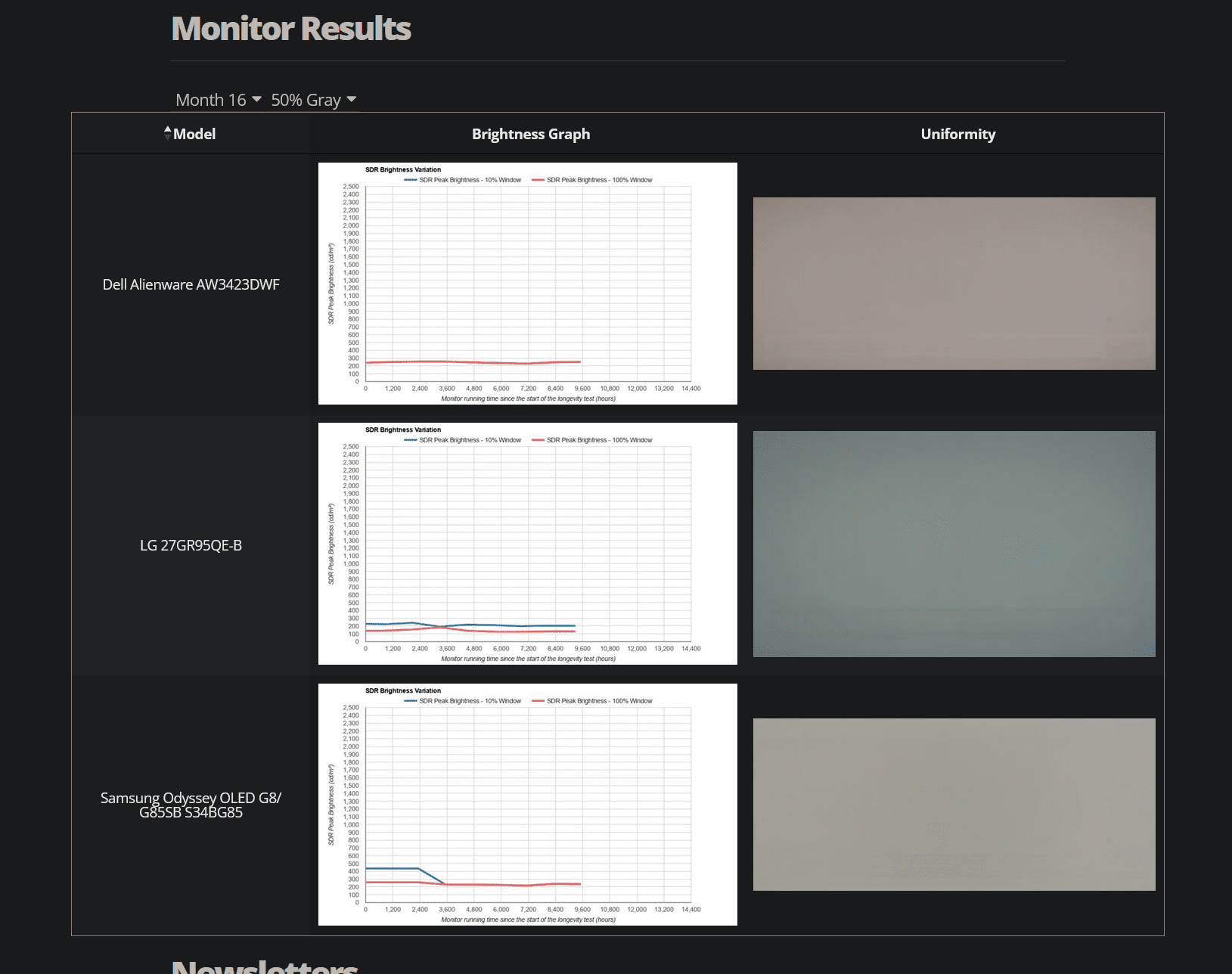Screen dimensions: 1232x974
Task: Select the Dell Alienware AW3423DWF model name
Action: pyautogui.click(x=191, y=284)
